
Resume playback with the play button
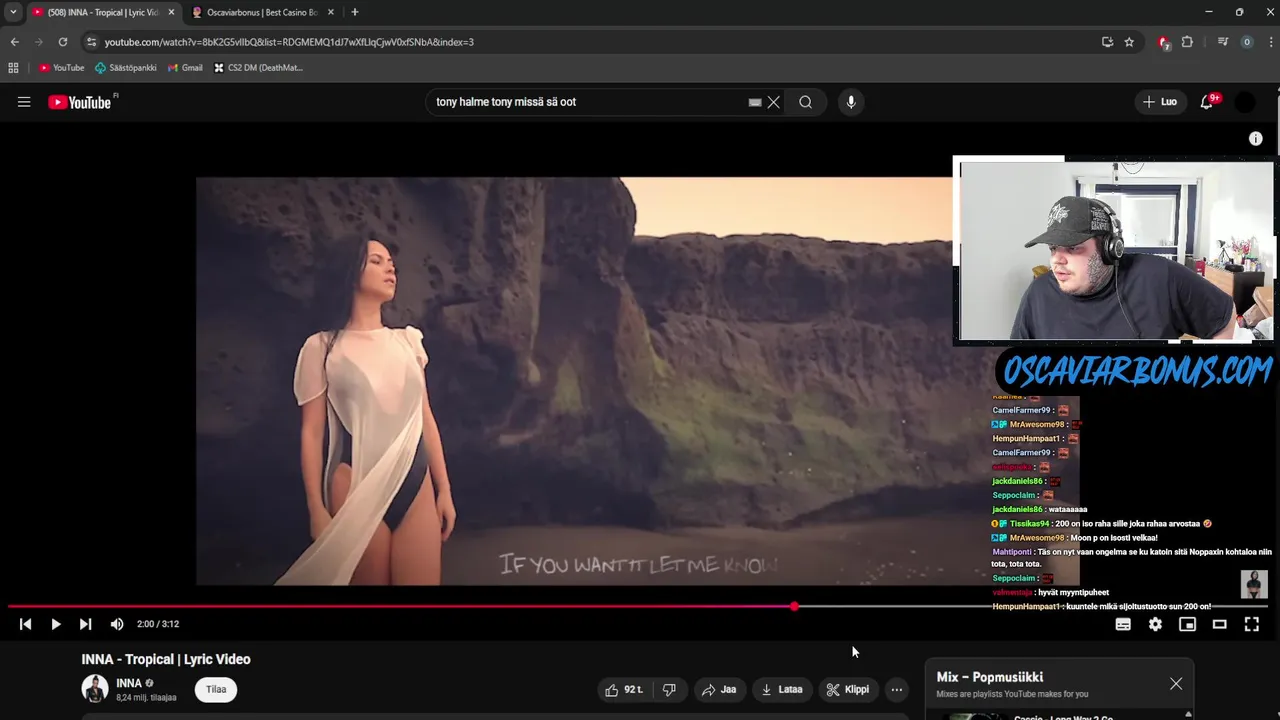pyautogui.click(x=55, y=624)
